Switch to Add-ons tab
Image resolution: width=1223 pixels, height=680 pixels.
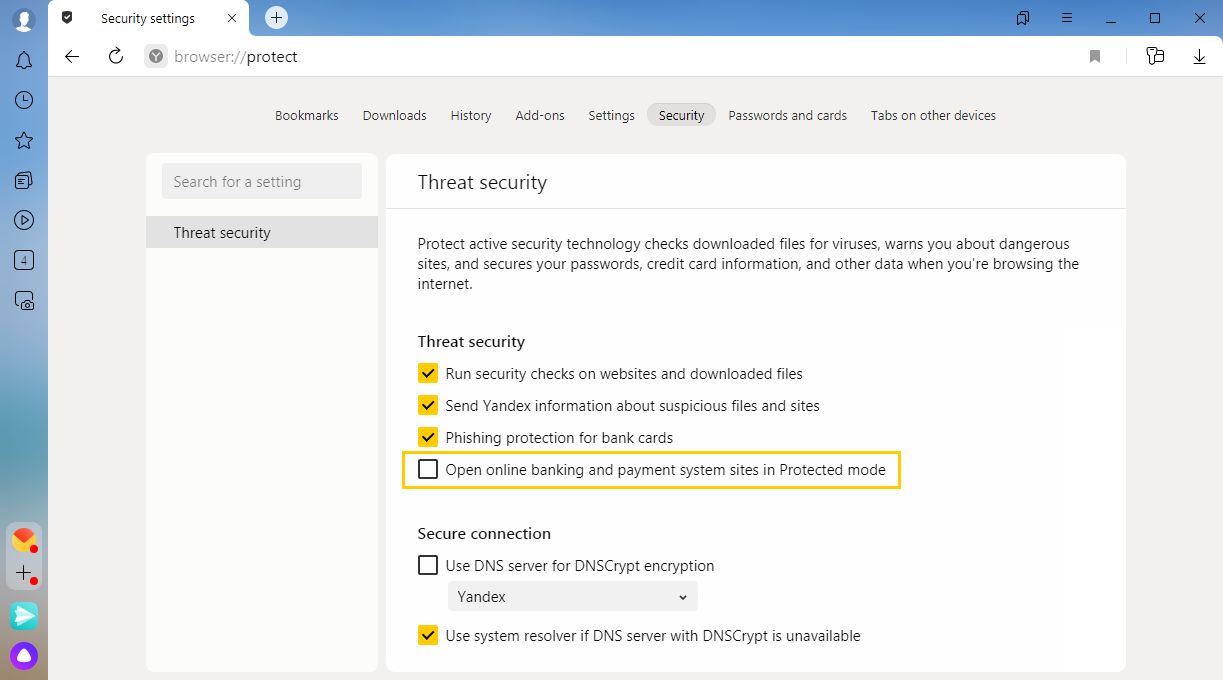tap(540, 116)
